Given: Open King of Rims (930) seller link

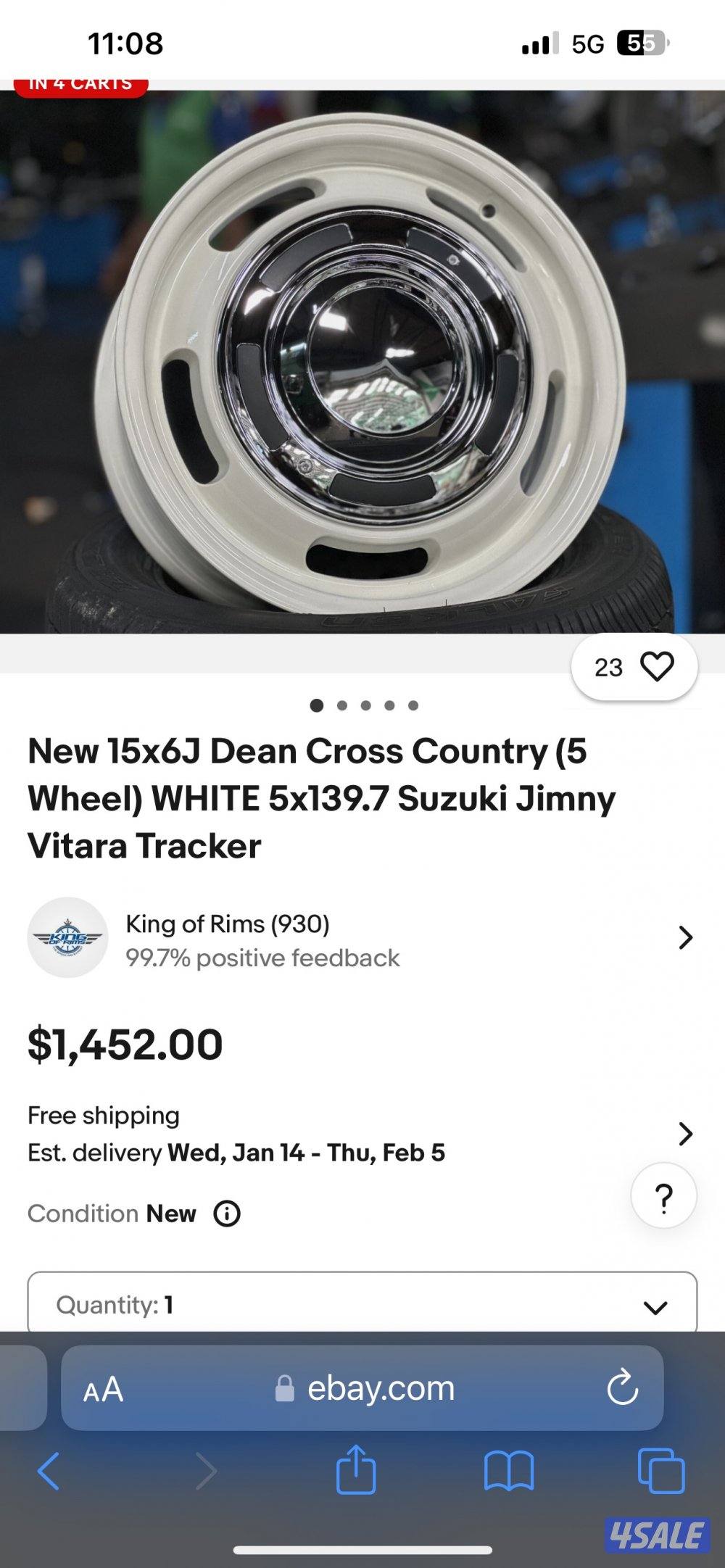Looking at the screenshot, I should [228, 924].
